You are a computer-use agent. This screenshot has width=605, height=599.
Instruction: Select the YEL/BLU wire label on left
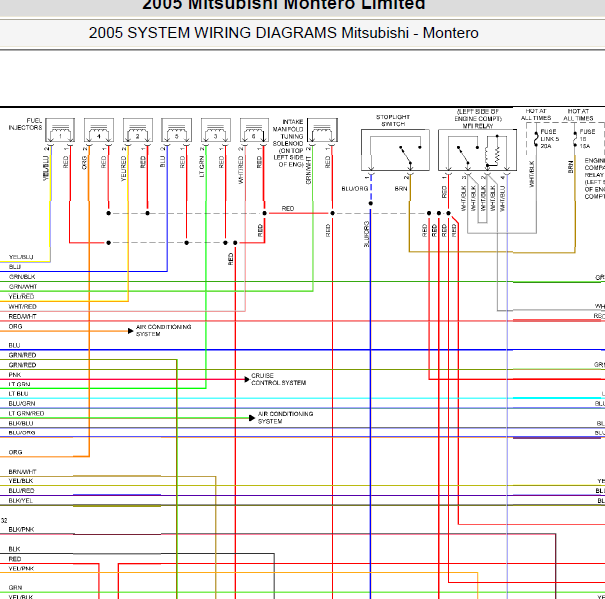21,257
